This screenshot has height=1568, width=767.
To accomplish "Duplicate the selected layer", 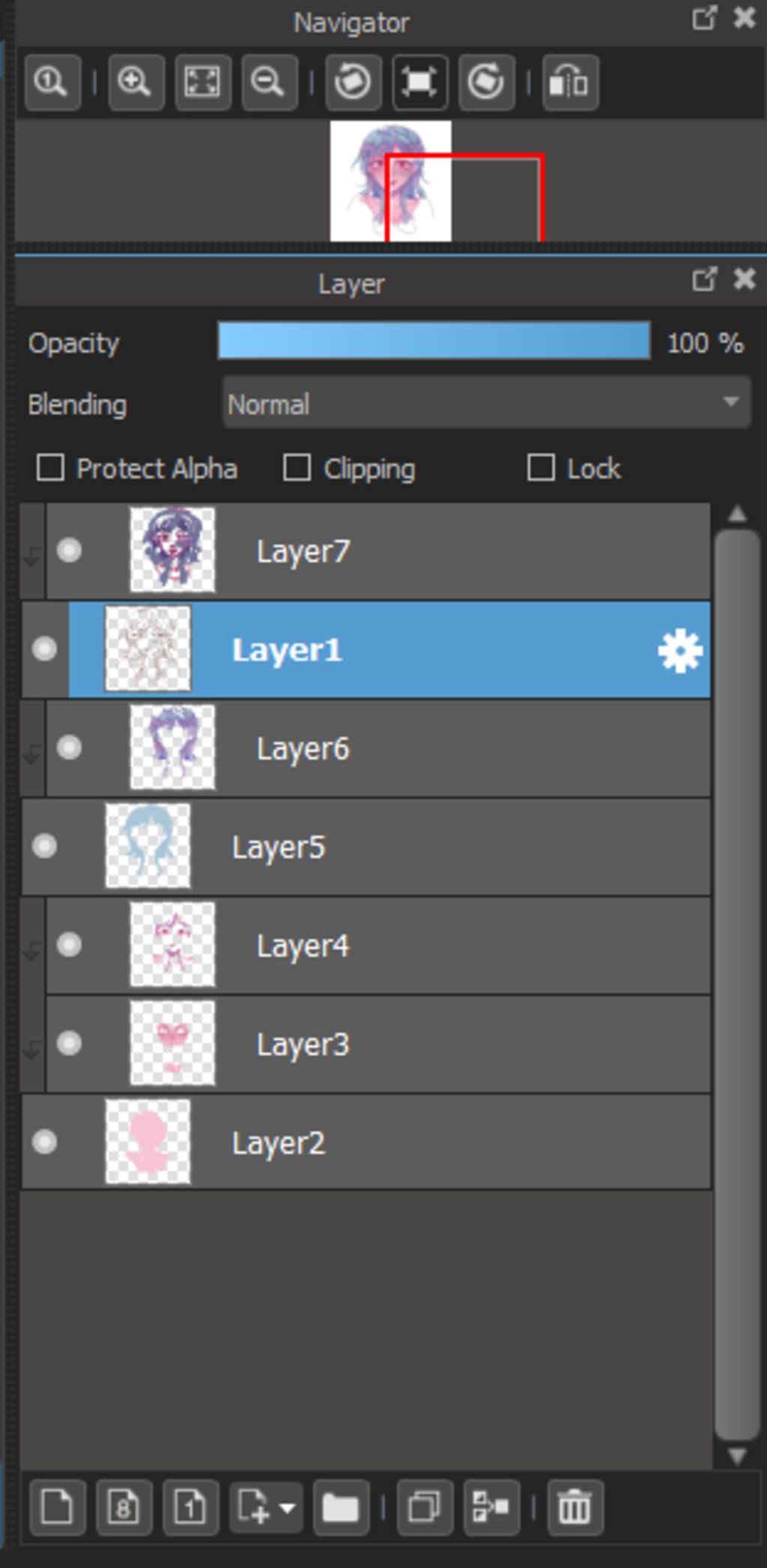I will pos(425,1507).
